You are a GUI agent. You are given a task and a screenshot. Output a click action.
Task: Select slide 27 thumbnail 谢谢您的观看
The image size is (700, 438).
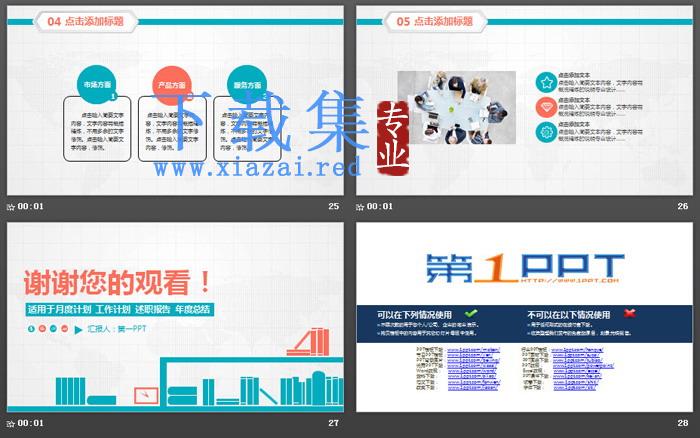[175, 317]
